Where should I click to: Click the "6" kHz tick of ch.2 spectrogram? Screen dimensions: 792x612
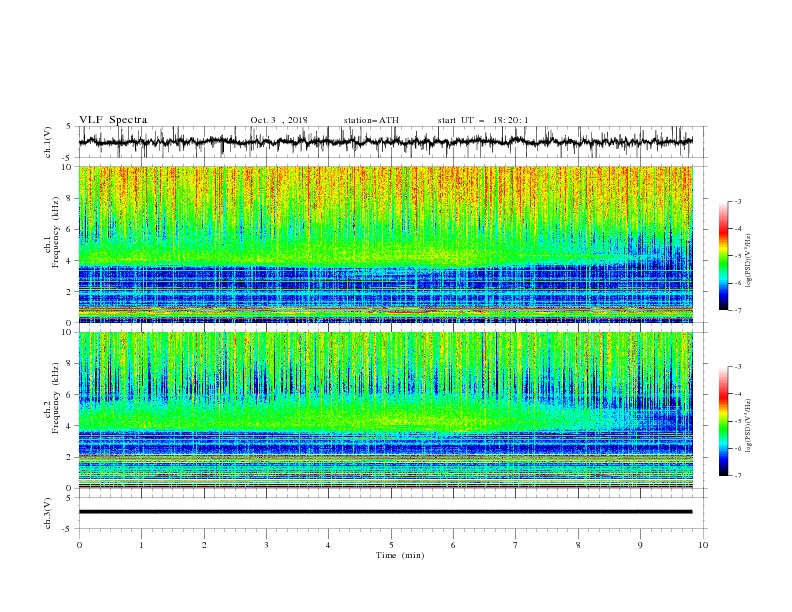point(71,395)
